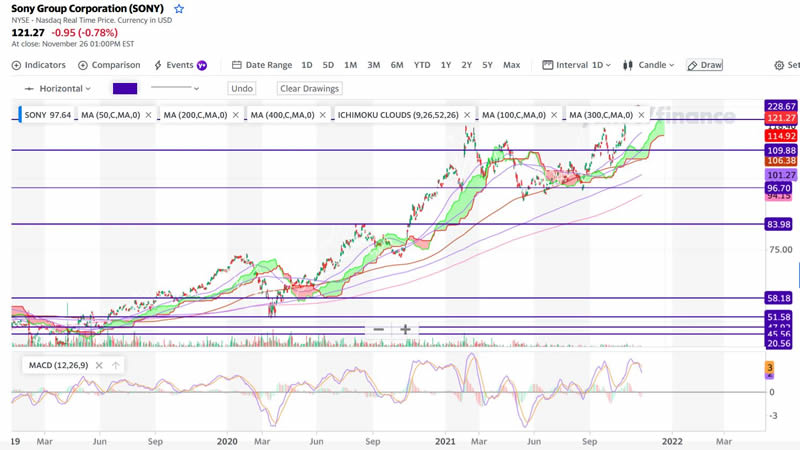
Task: Remove the MA (200,C,MA,0) indicator
Action: (x=235, y=115)
